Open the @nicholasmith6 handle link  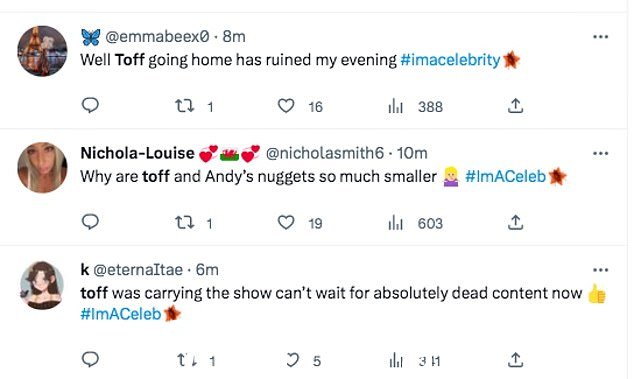pyautogui.click(x=324, y=153)
